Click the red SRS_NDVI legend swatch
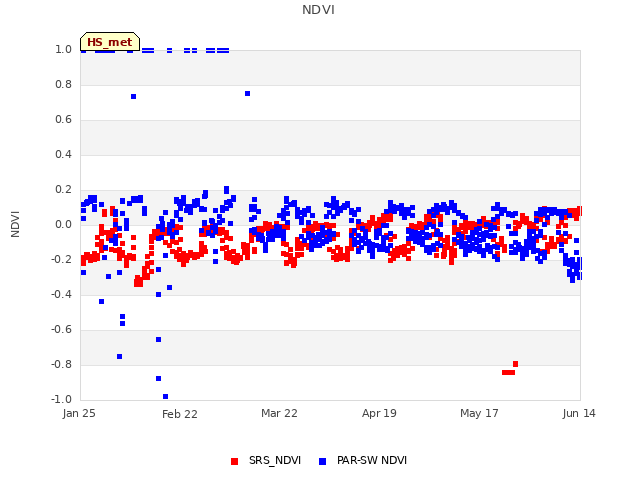Viewport: 640px width, 480px height. pos(234,462)
